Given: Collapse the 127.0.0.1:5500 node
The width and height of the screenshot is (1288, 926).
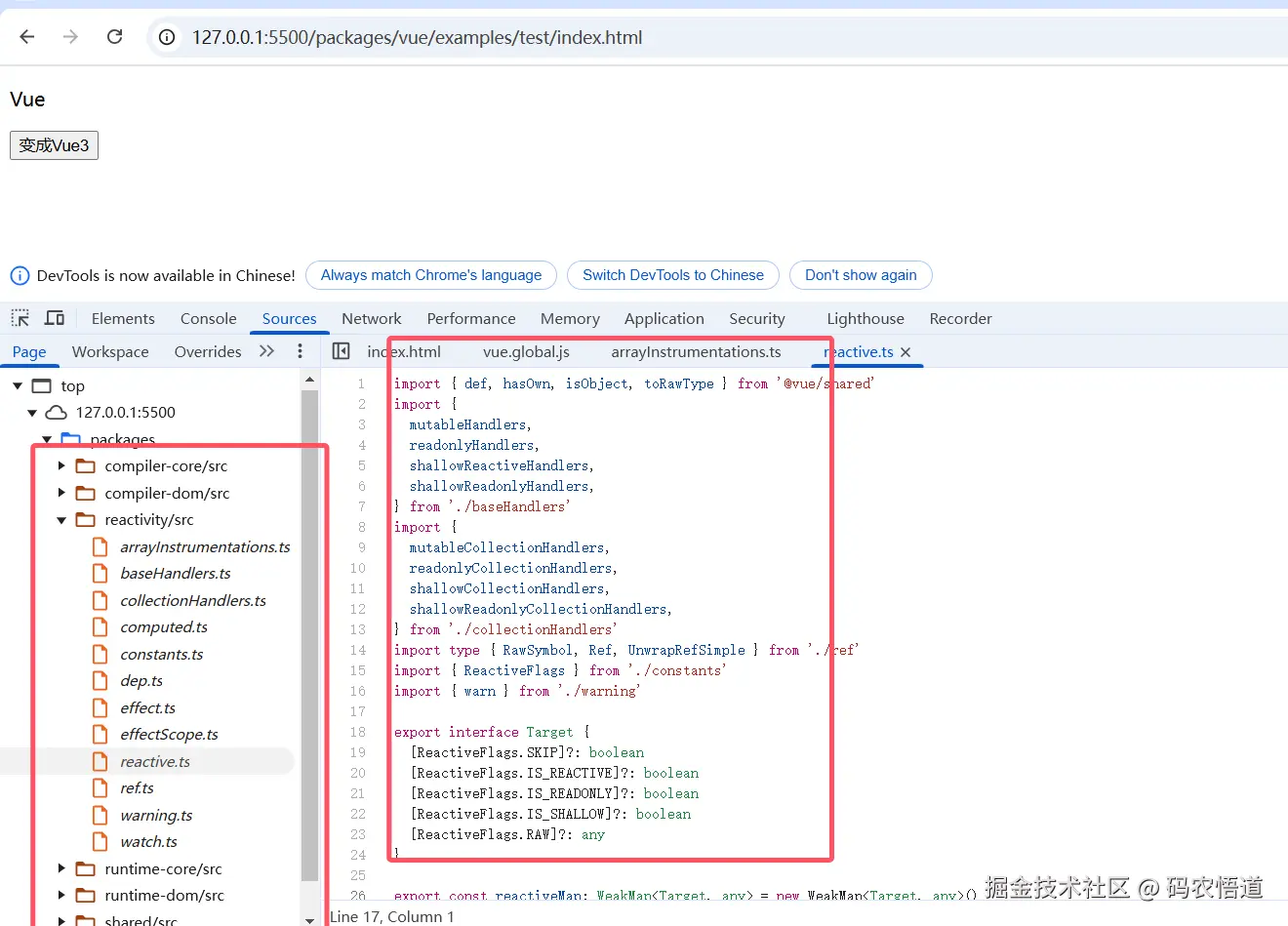Looking at the screenshot, I should coord(32,413).
